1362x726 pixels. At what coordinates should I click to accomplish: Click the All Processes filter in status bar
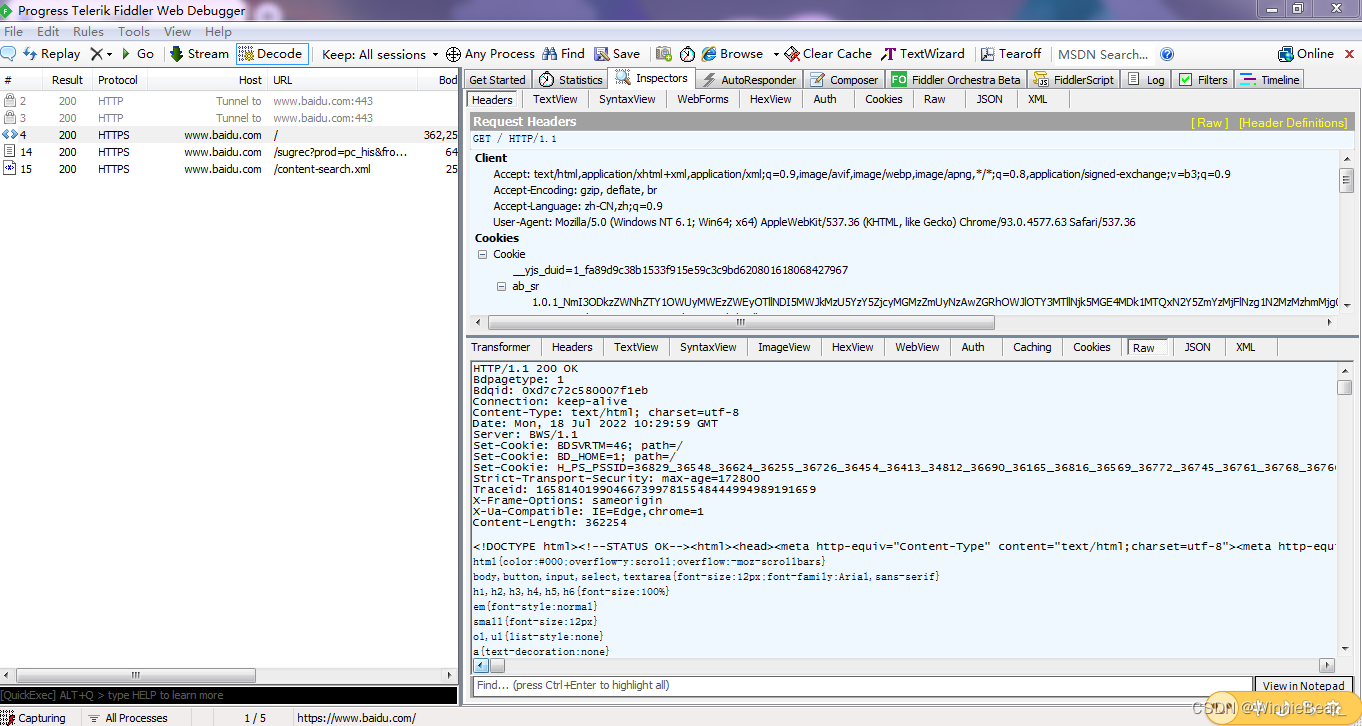coord(128,718)
